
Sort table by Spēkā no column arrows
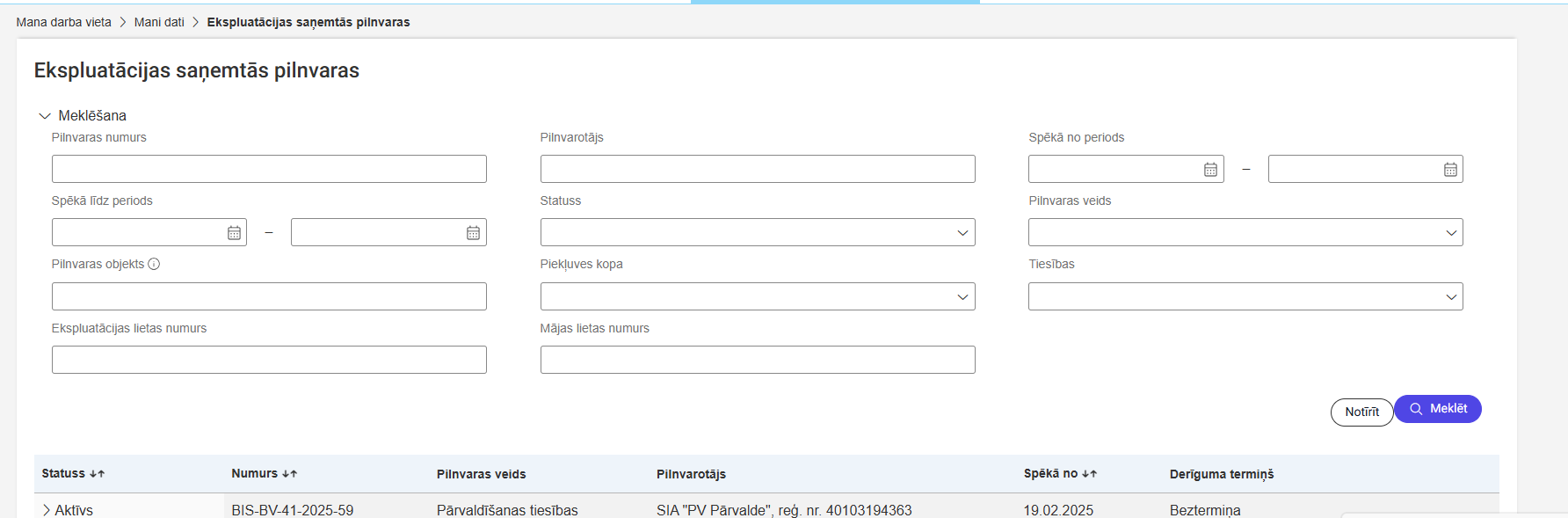click(1089, 474)
